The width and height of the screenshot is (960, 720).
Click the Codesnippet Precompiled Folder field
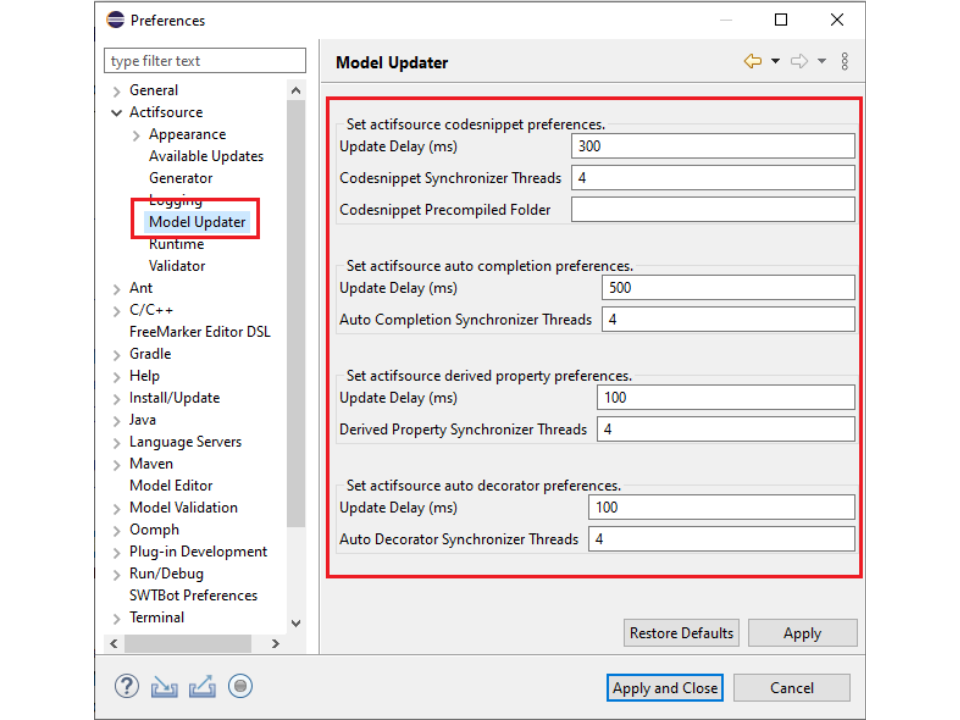712,209
